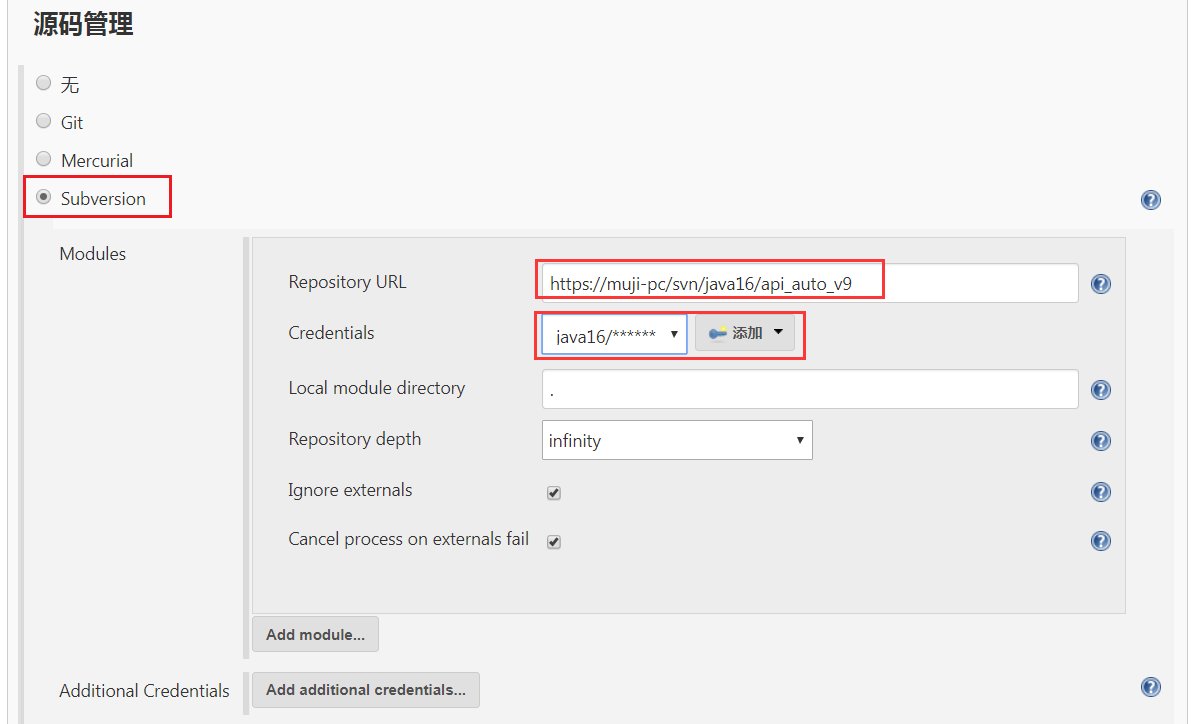Uncheck the Ignore externals checkbox
Image resolution: width=1204 pixels, height=724 pixels.
(554, 492)
